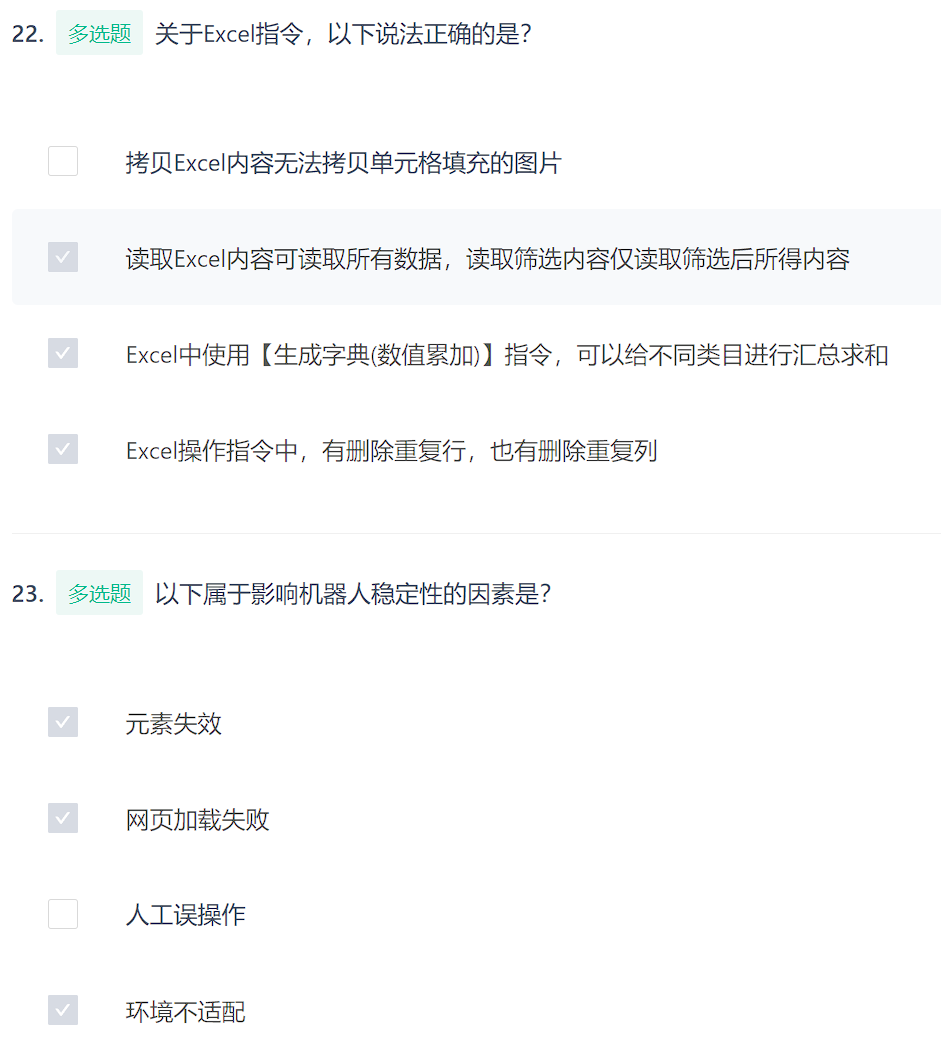Select the question 22 title about Excel指令

(x=343, y=34)
